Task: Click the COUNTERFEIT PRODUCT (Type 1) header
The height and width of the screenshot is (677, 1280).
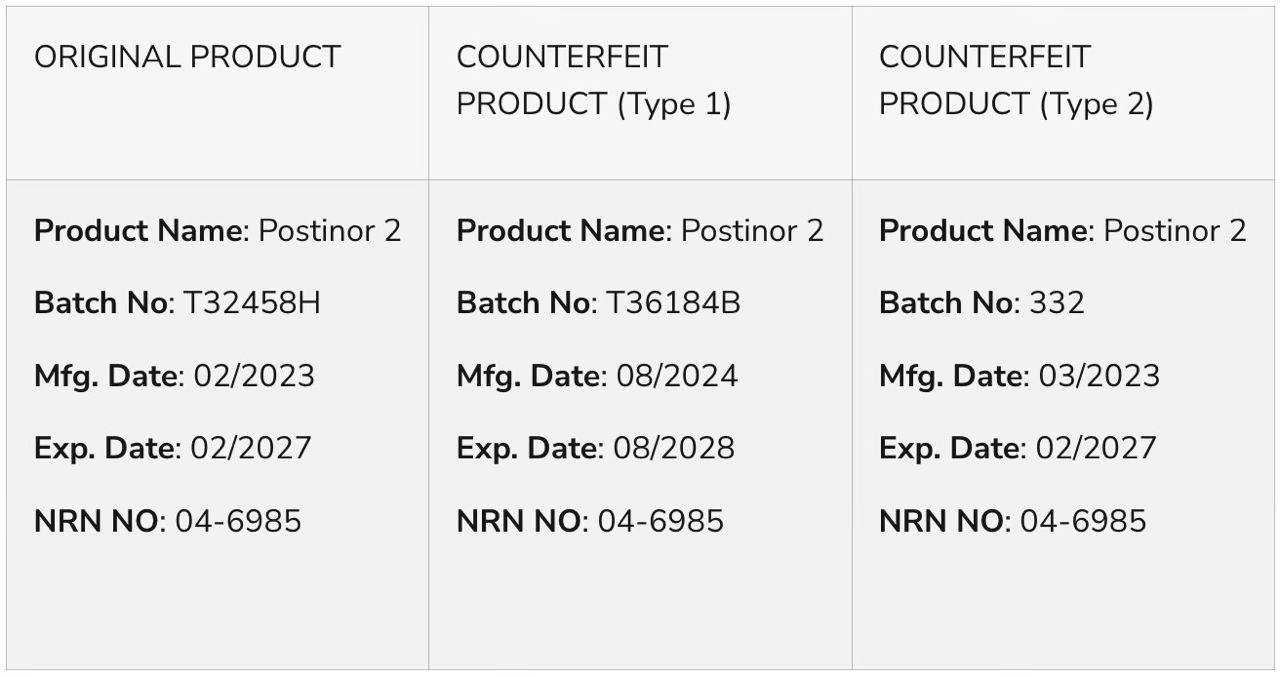Action: click(593, 80)
